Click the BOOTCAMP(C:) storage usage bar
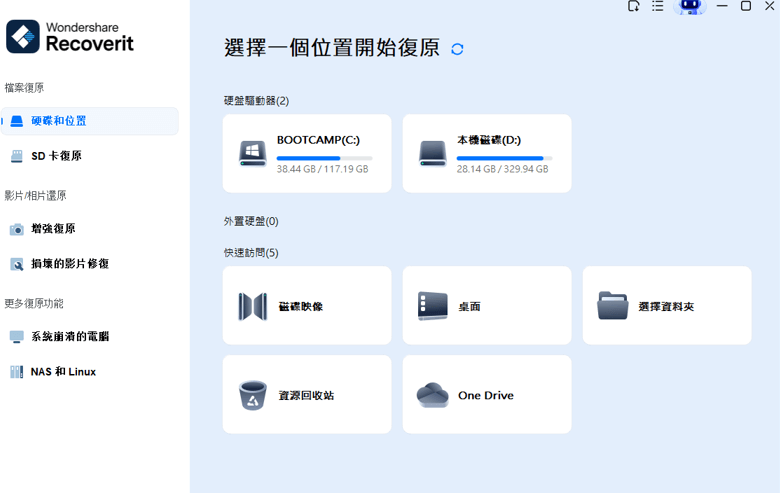Screen dimensions: 780x493 (324, 158)
